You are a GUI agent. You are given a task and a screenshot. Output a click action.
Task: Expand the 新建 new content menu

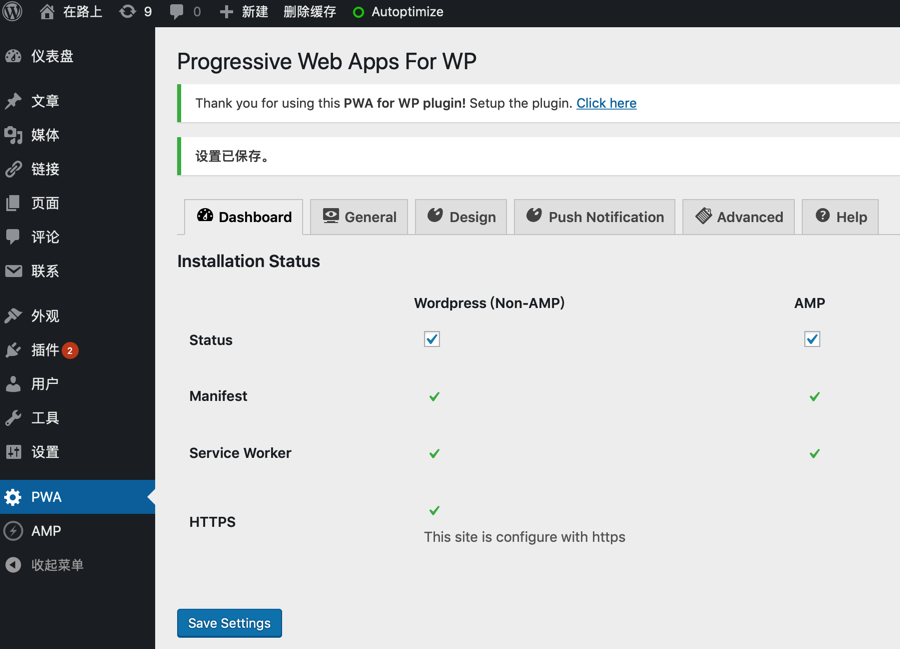[x=244, y=12]
